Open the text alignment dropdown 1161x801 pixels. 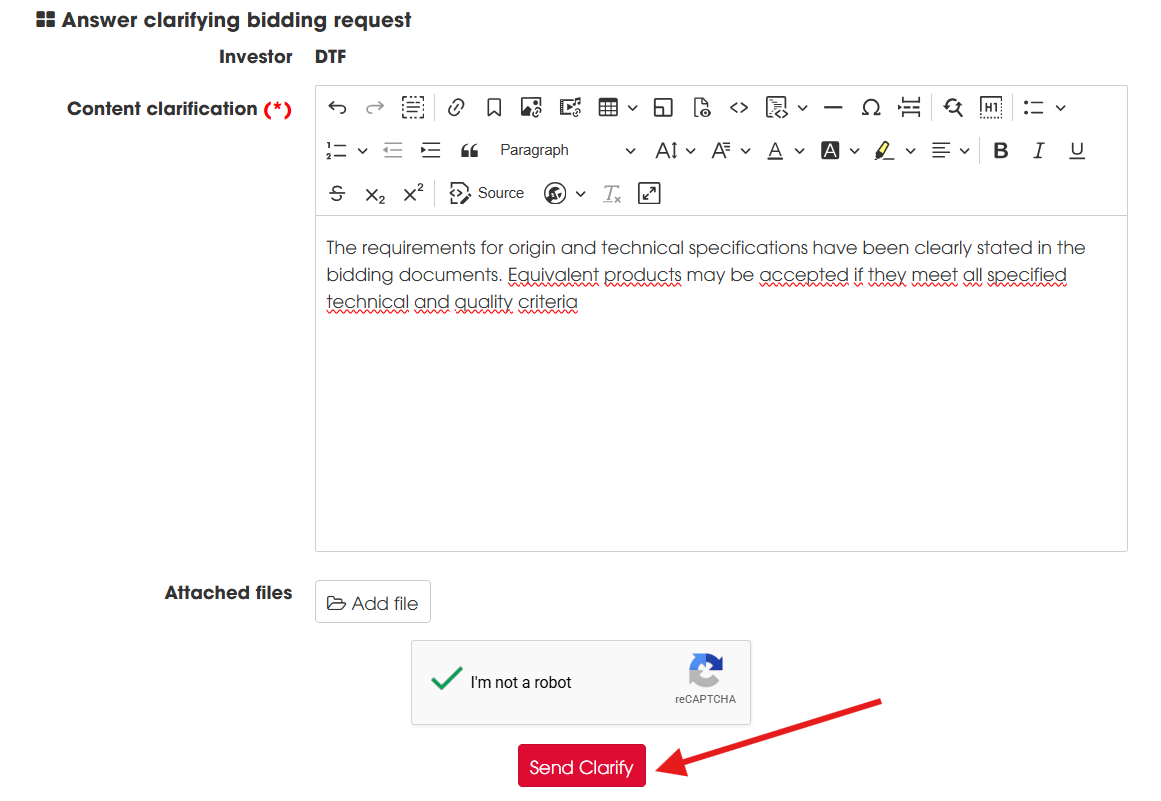pos(950,151)
